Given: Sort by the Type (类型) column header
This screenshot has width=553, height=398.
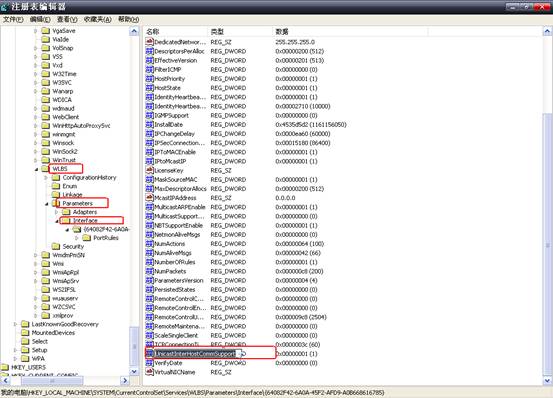Looking at the screenshot, I should pos(241,32).
